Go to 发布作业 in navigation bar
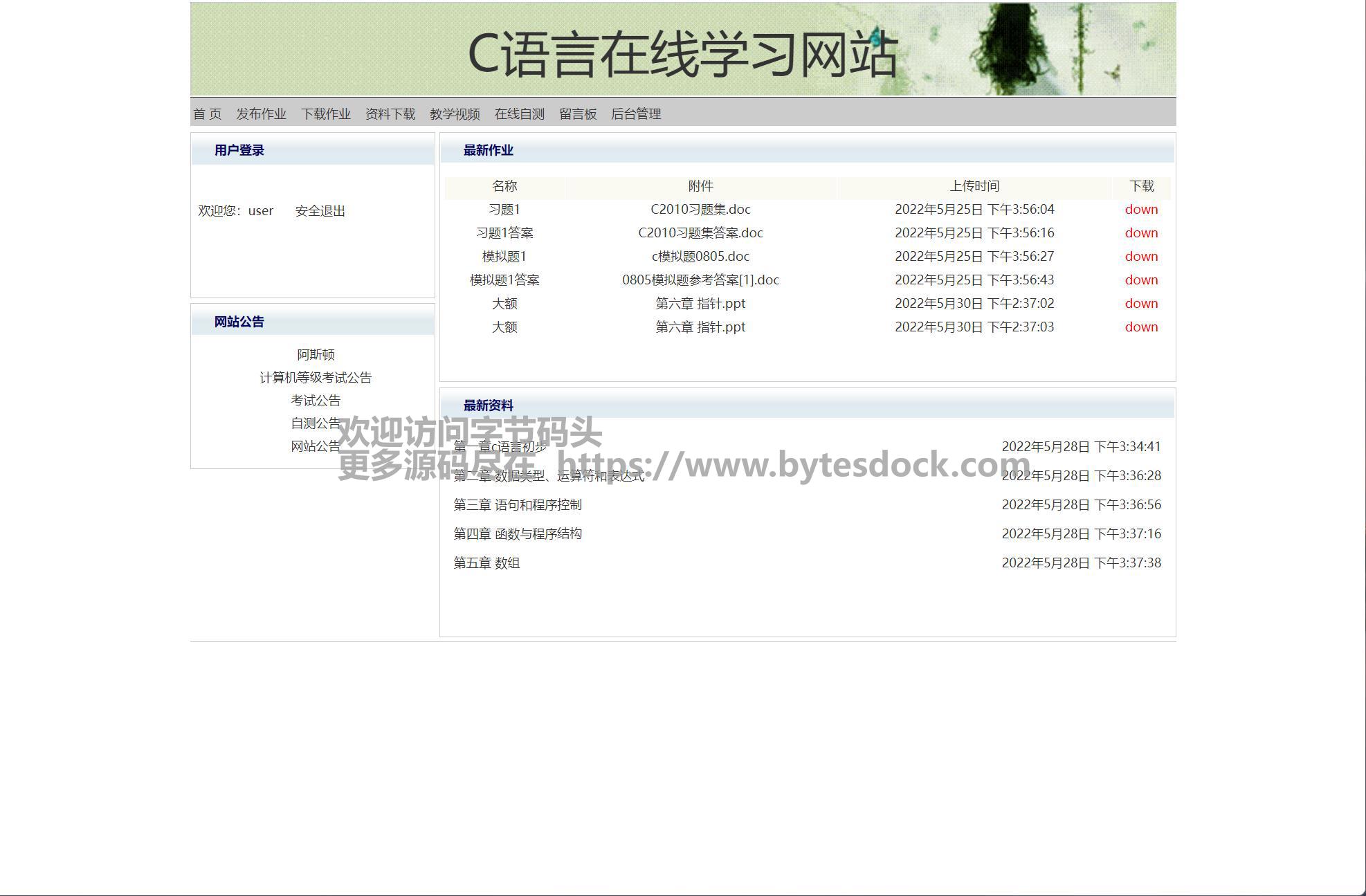Viewport: 1366px width, 896px height. pyautogui.click(x=261, y=114)
